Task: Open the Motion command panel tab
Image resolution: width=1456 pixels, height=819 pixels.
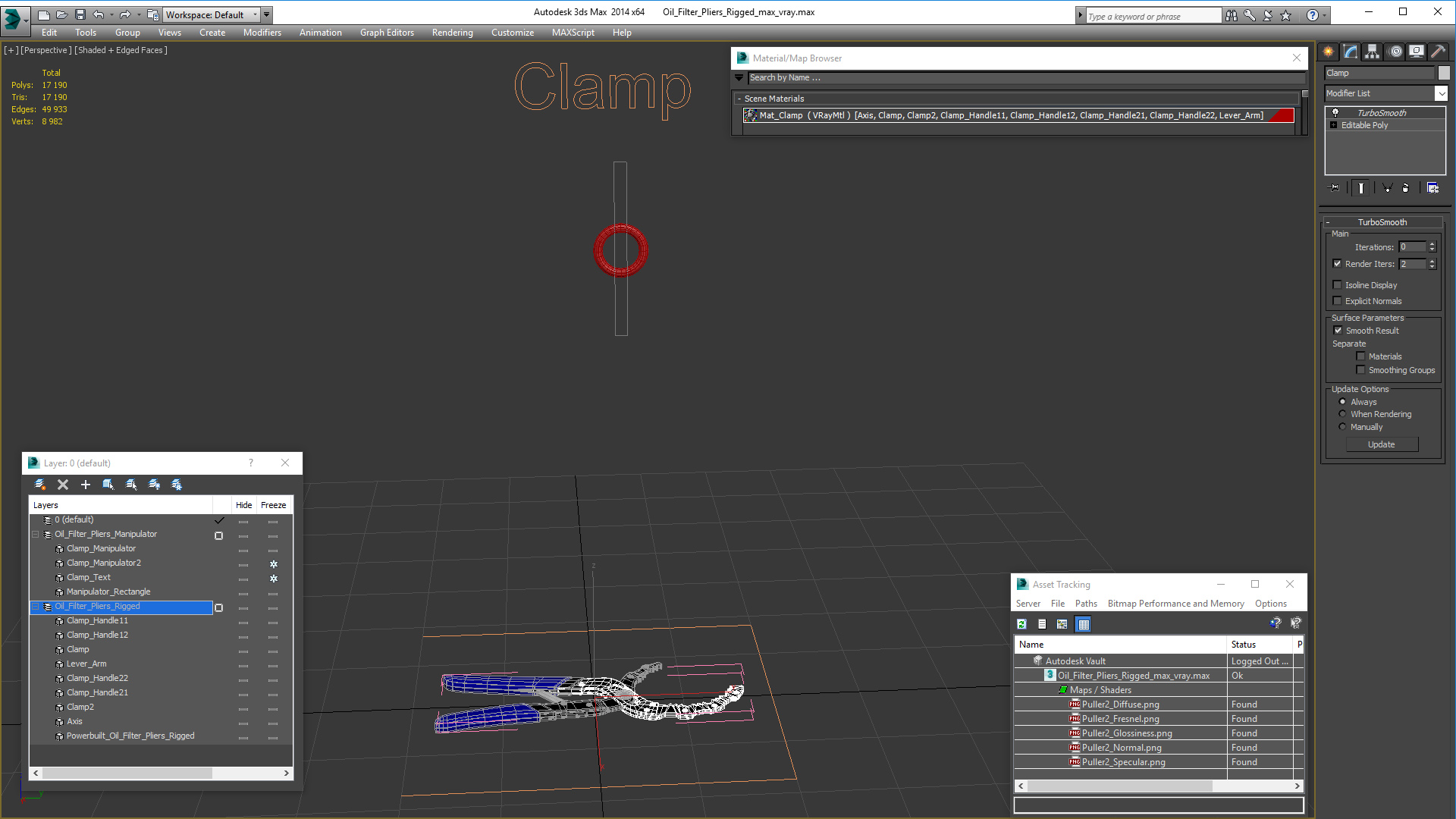Action: [1395, 52]
